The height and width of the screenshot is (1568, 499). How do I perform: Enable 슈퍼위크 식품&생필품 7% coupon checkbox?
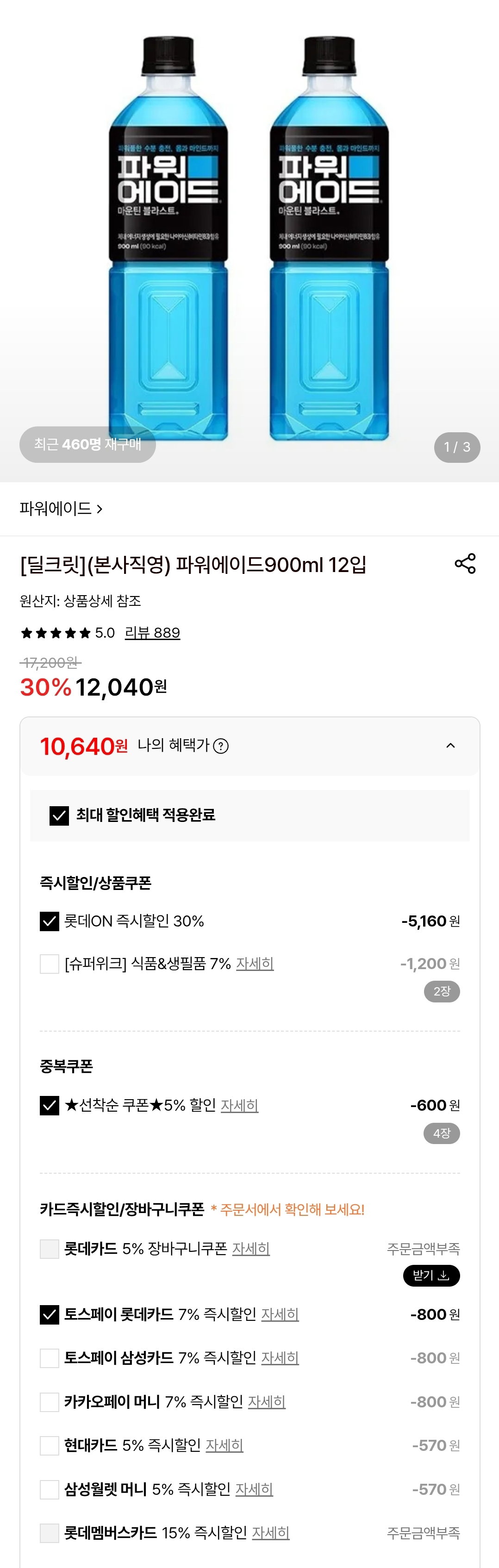(x=49, y=964)
